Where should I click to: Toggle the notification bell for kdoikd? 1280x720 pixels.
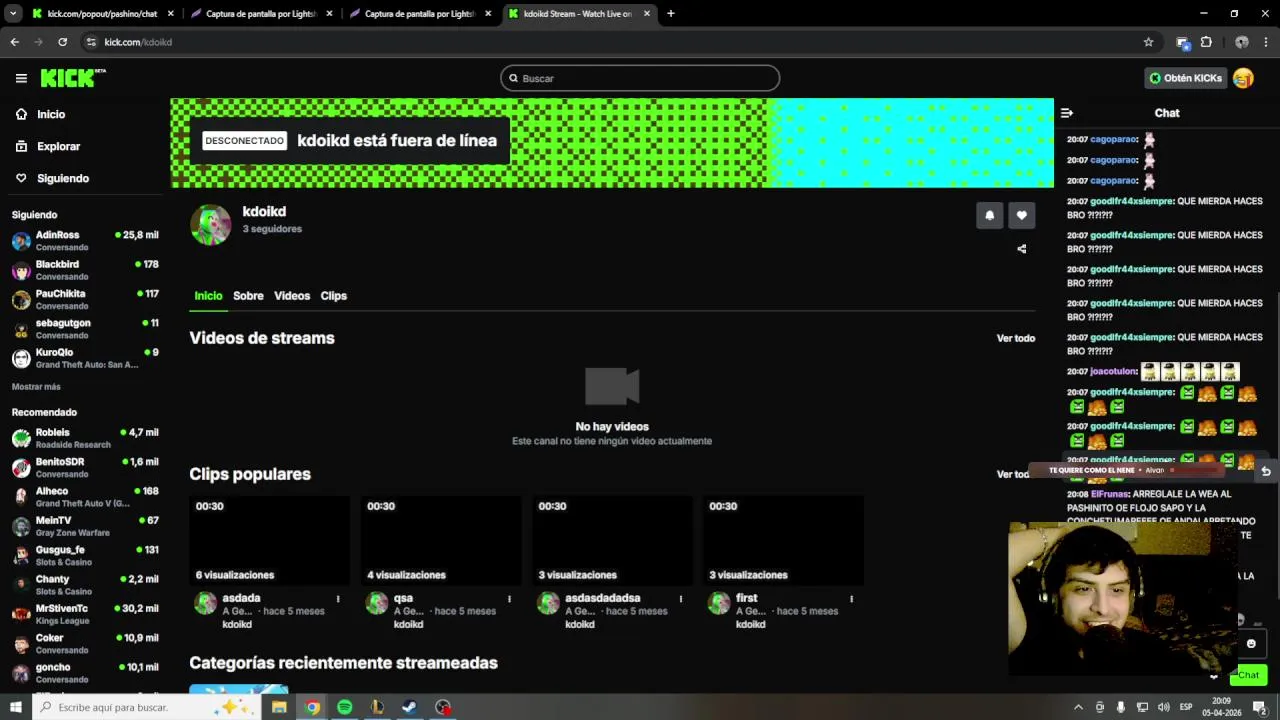989,215
